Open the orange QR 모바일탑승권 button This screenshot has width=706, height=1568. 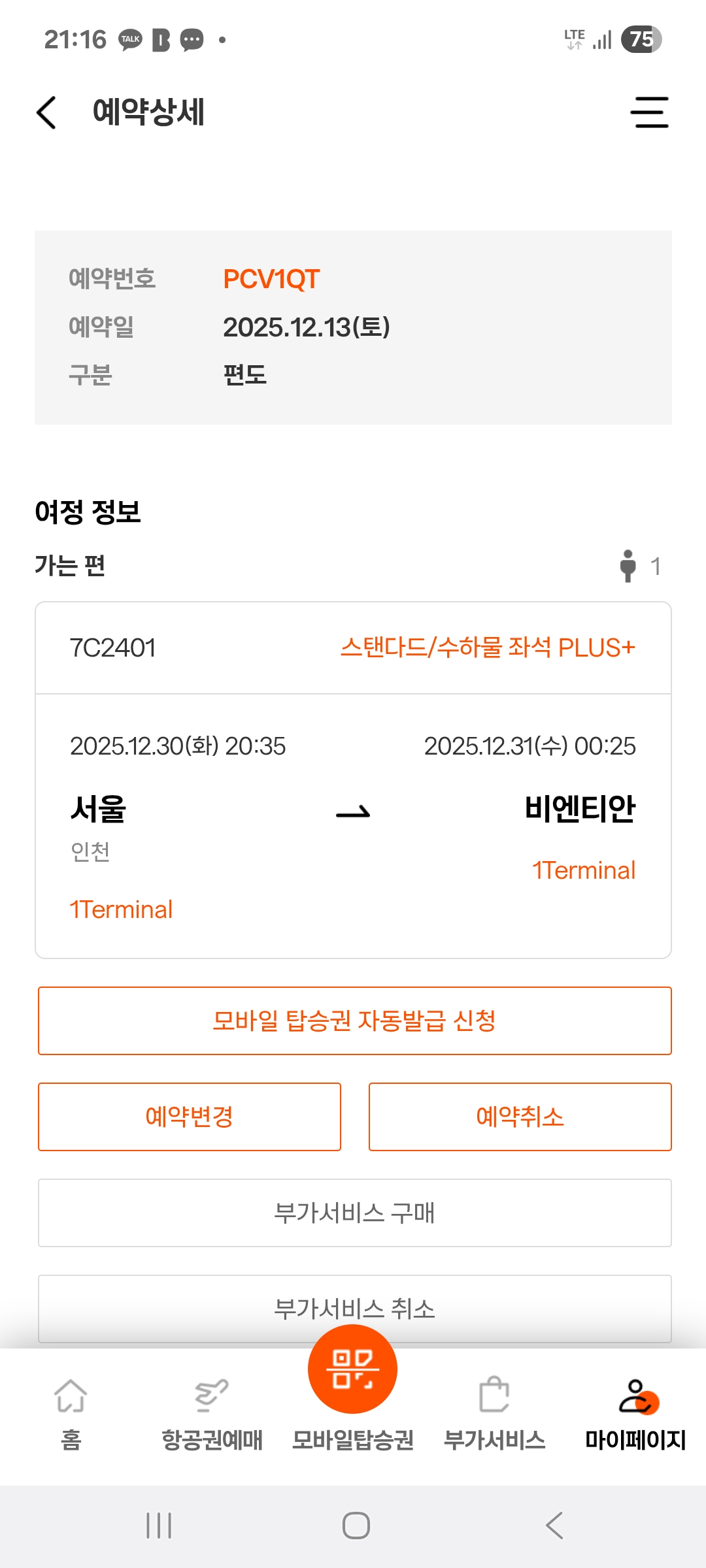(353, 1369)
